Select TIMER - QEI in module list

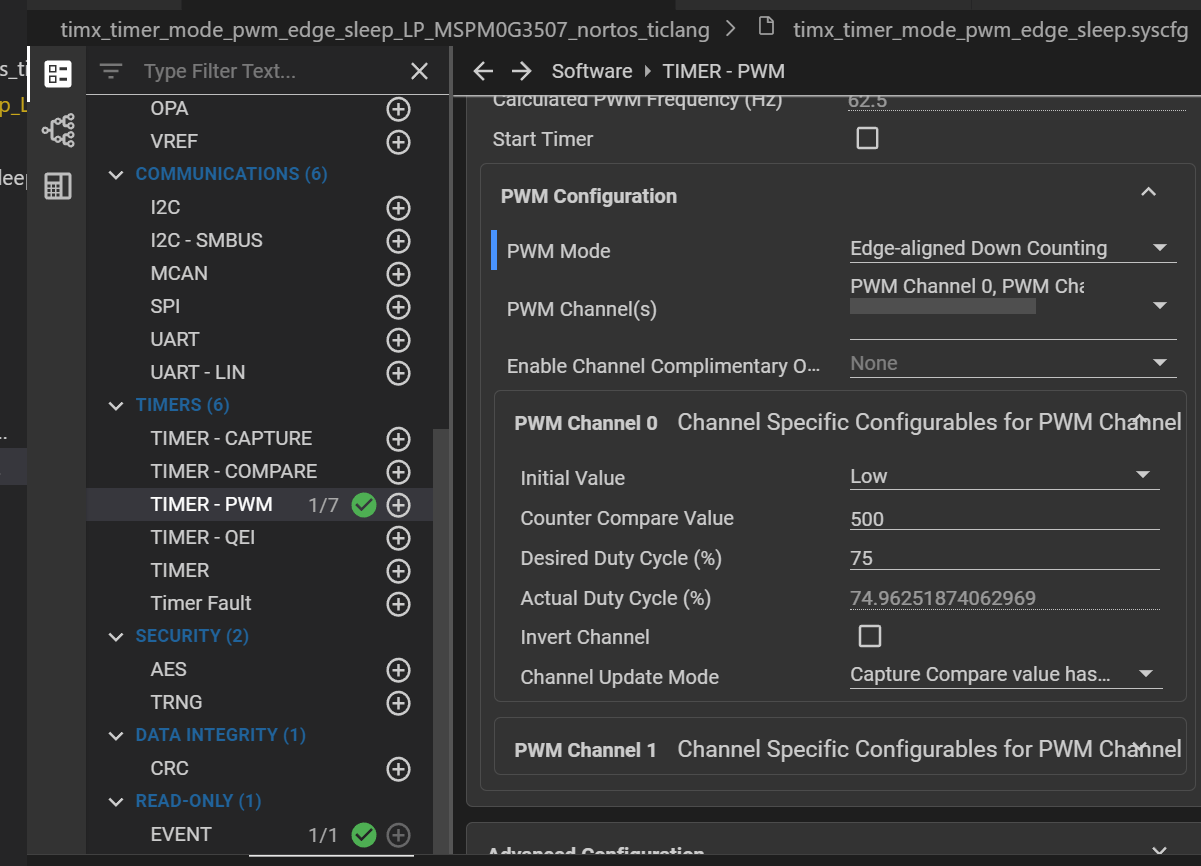[203, 537]
